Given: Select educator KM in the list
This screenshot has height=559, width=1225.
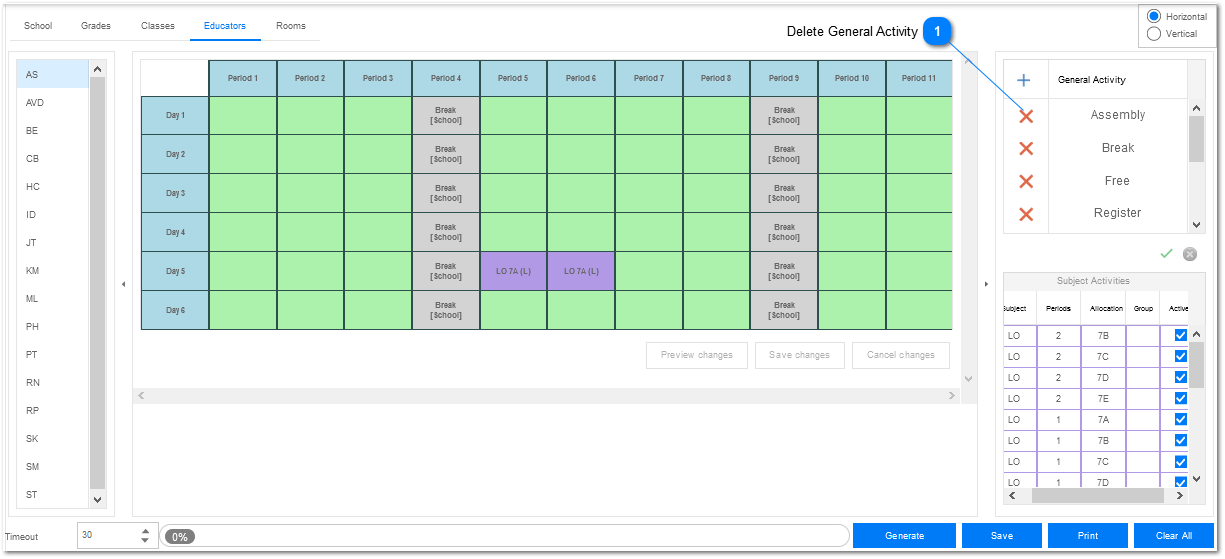Looking at the screenshot, I should pyautogui.click(x=53, y=271).
